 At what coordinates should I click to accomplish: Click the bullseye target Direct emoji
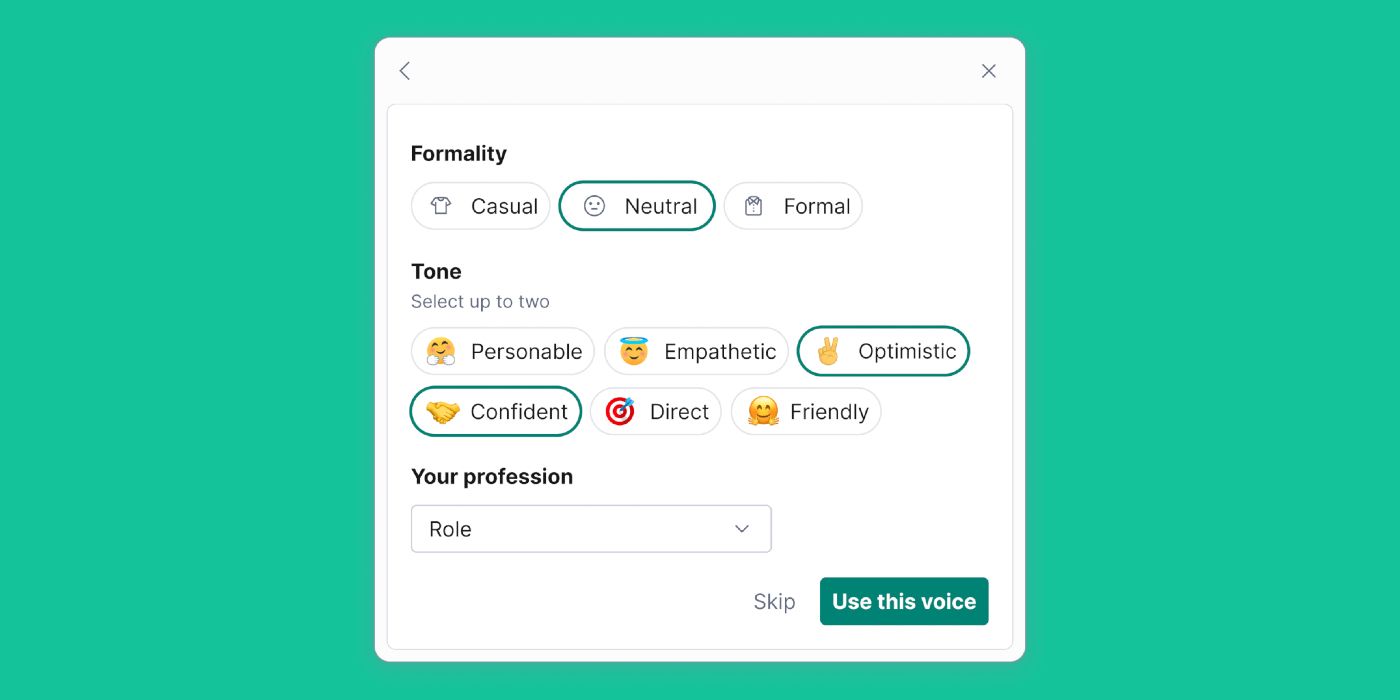pyautogui.click(x=620, y=412)
